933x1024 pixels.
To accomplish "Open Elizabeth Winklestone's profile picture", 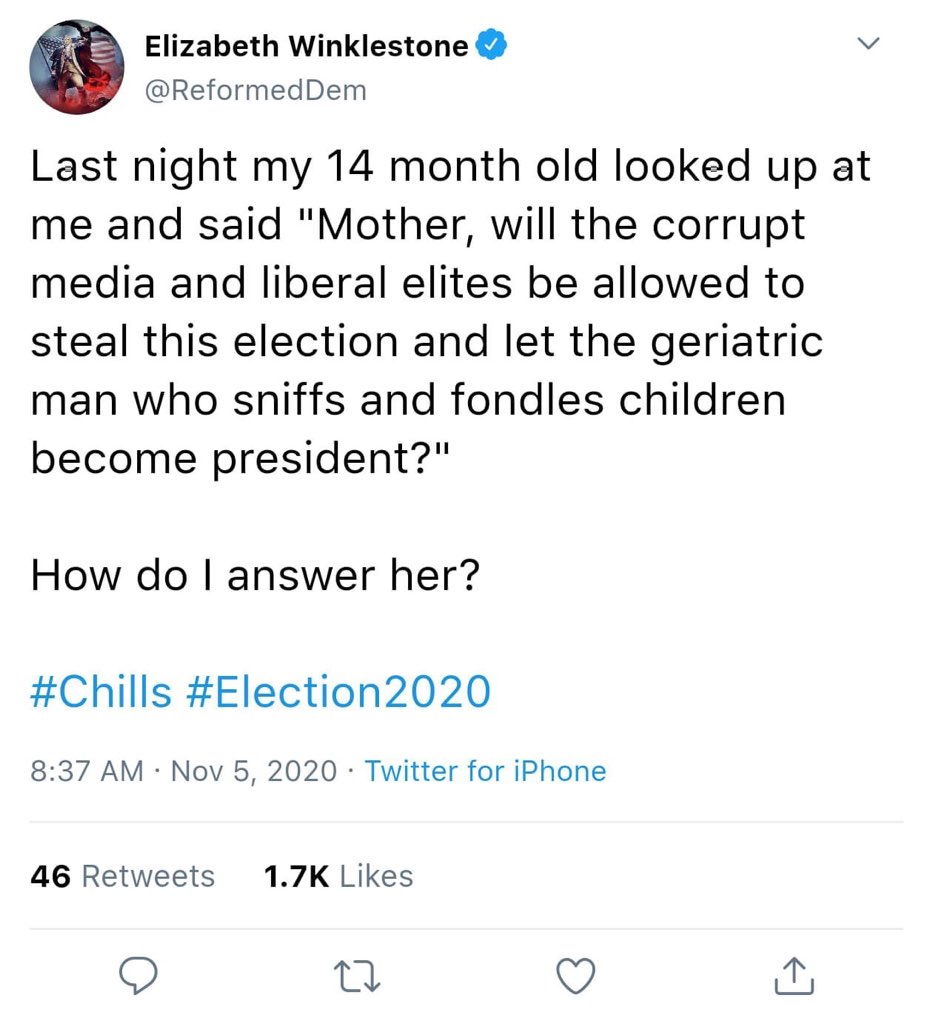I will [77, 67].
